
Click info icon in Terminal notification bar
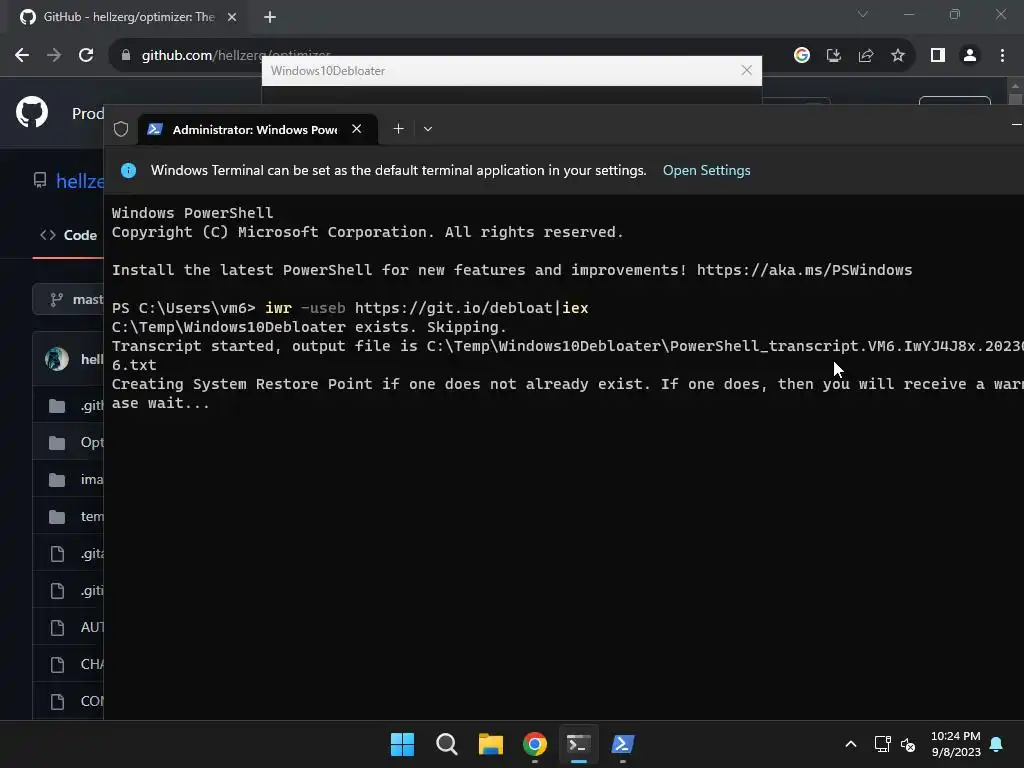tap(129, 170)
